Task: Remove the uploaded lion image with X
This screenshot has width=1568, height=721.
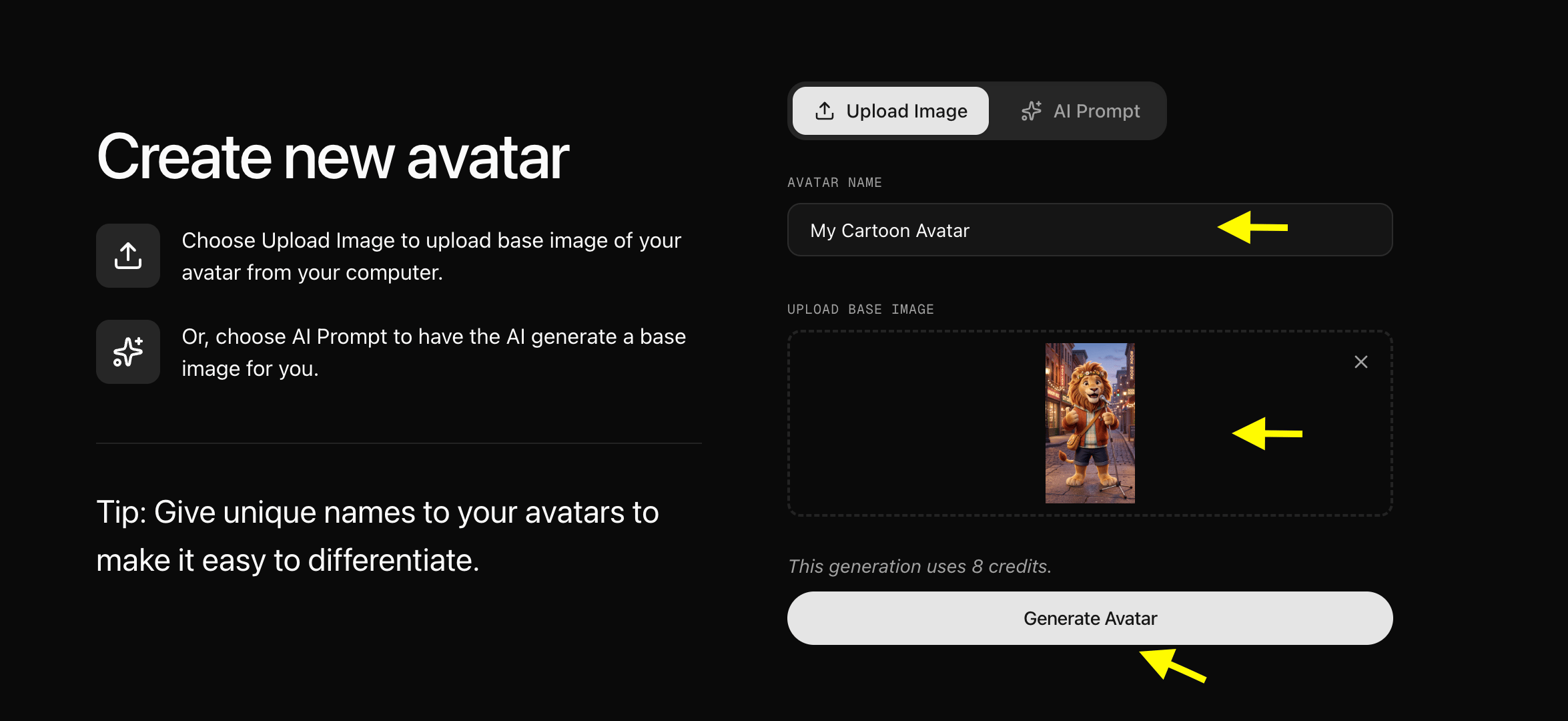Action: (1360, 362)
